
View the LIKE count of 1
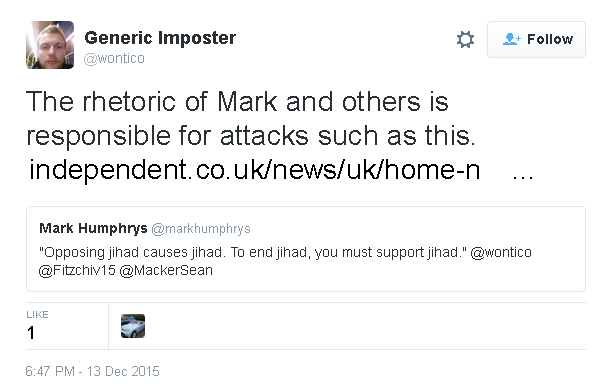(31, 333)
